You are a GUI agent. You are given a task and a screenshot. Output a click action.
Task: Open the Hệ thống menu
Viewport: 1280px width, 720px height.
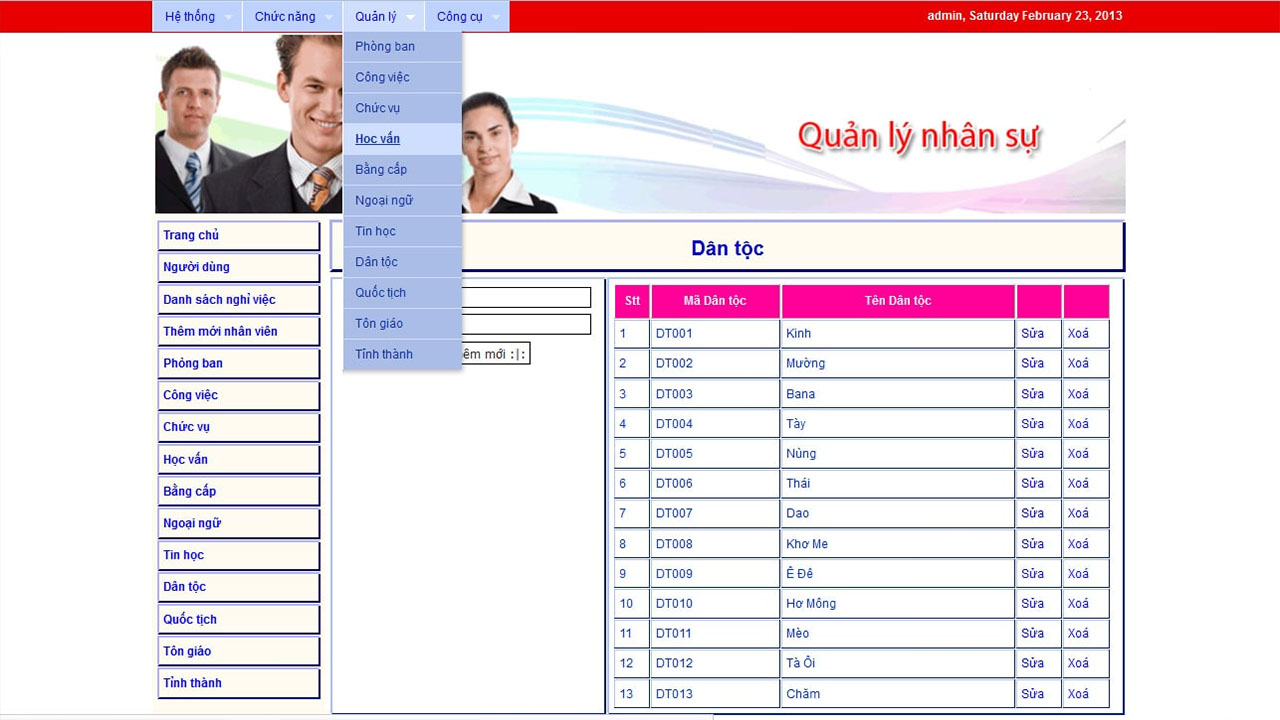tap(190, 16)
